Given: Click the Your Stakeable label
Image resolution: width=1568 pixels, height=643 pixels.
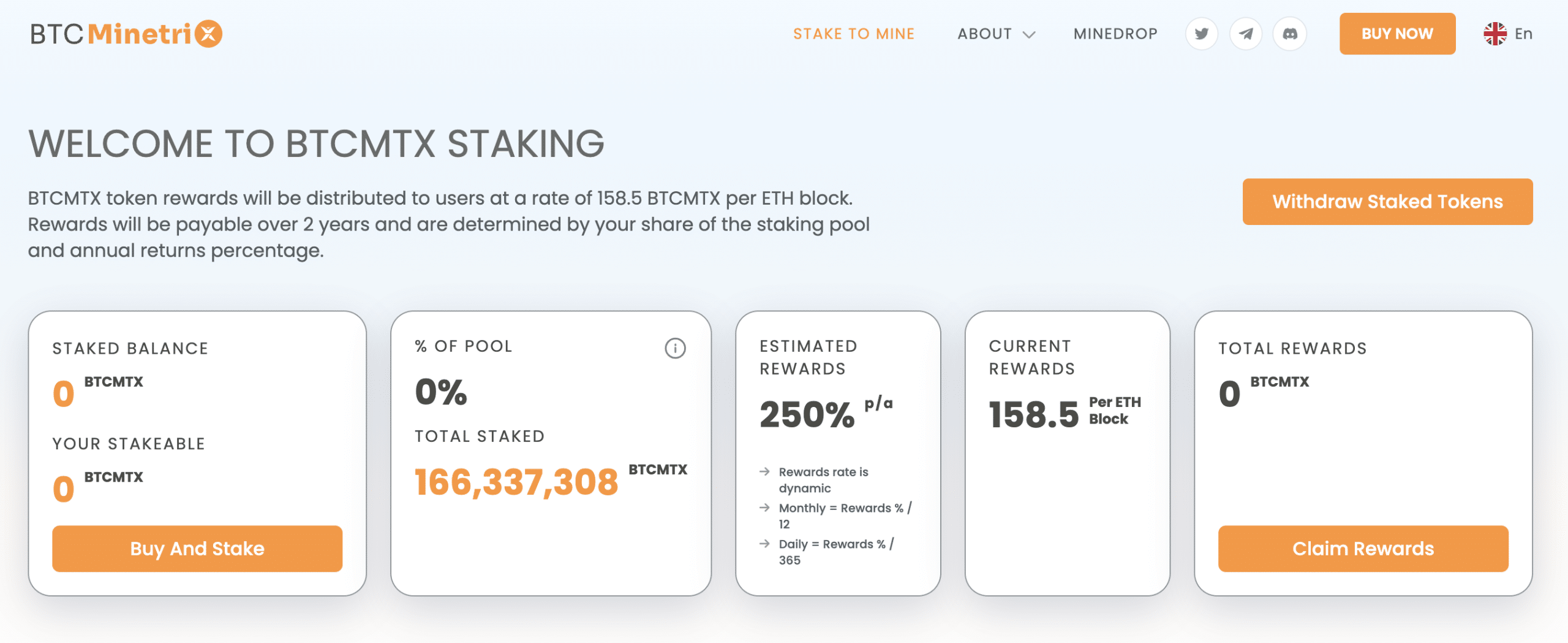Looking at the screenshot, I should click(x=129, y=444).
